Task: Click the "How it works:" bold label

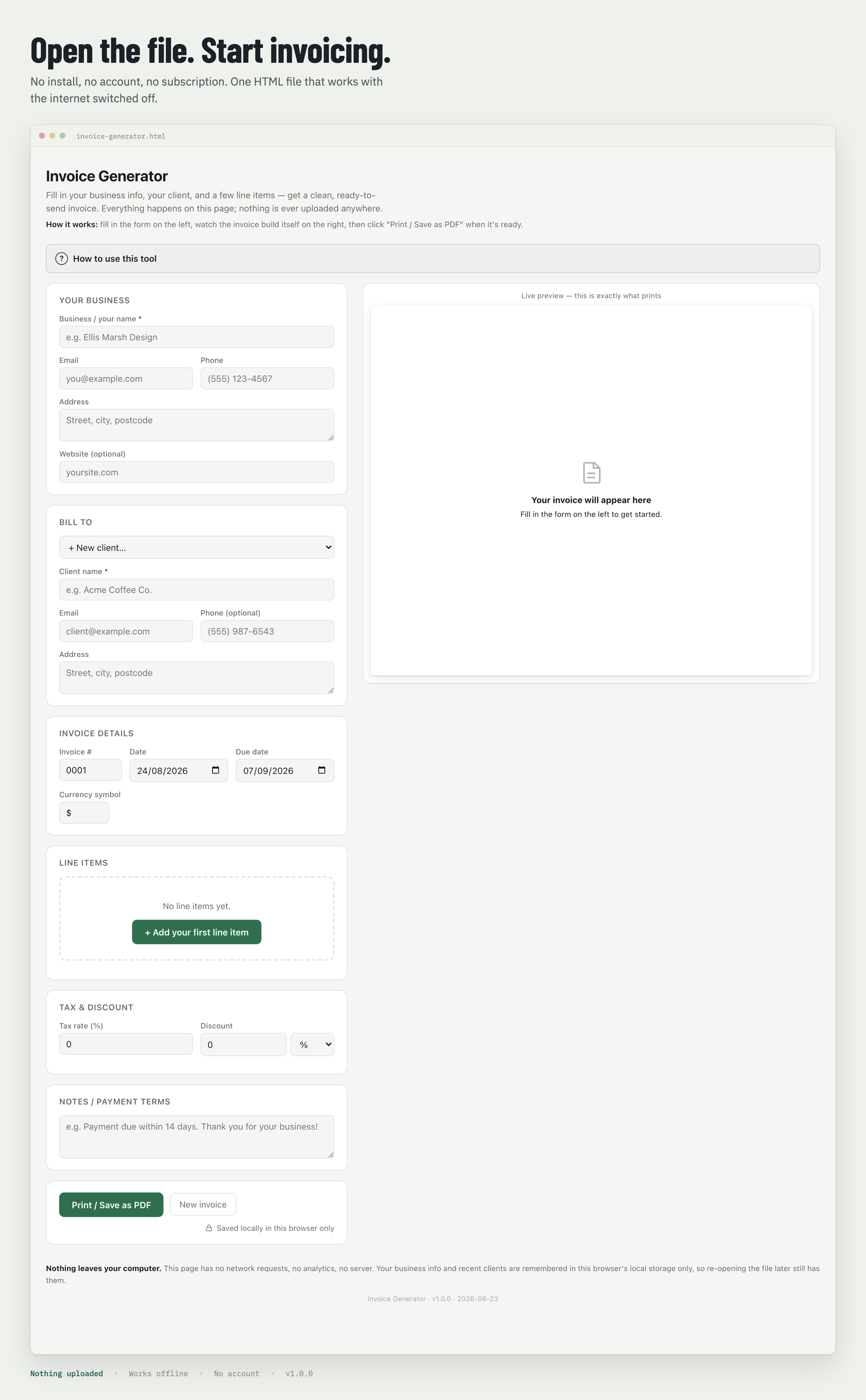Action: (72, 225)
